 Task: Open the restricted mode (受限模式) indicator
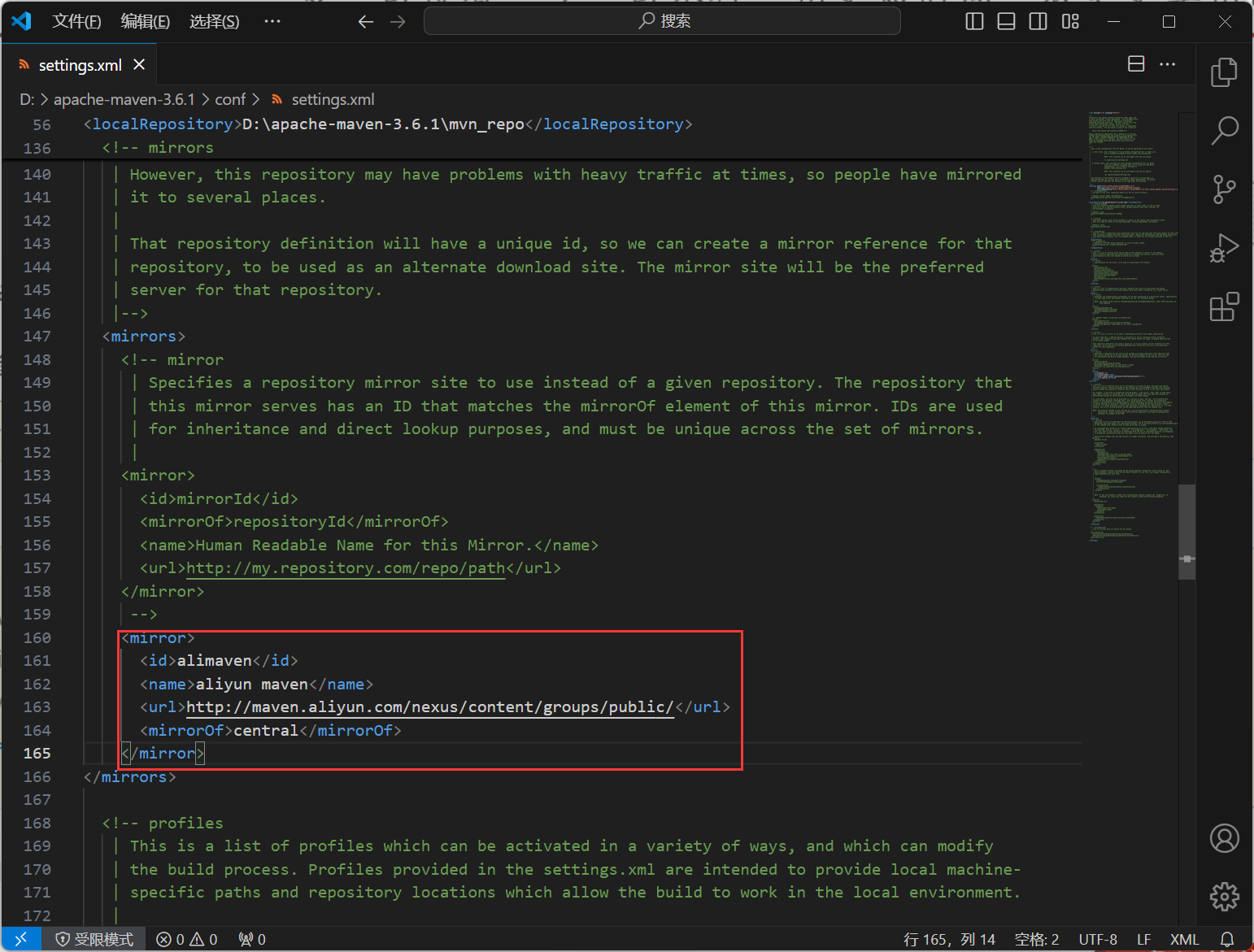[x=94, y=939]
